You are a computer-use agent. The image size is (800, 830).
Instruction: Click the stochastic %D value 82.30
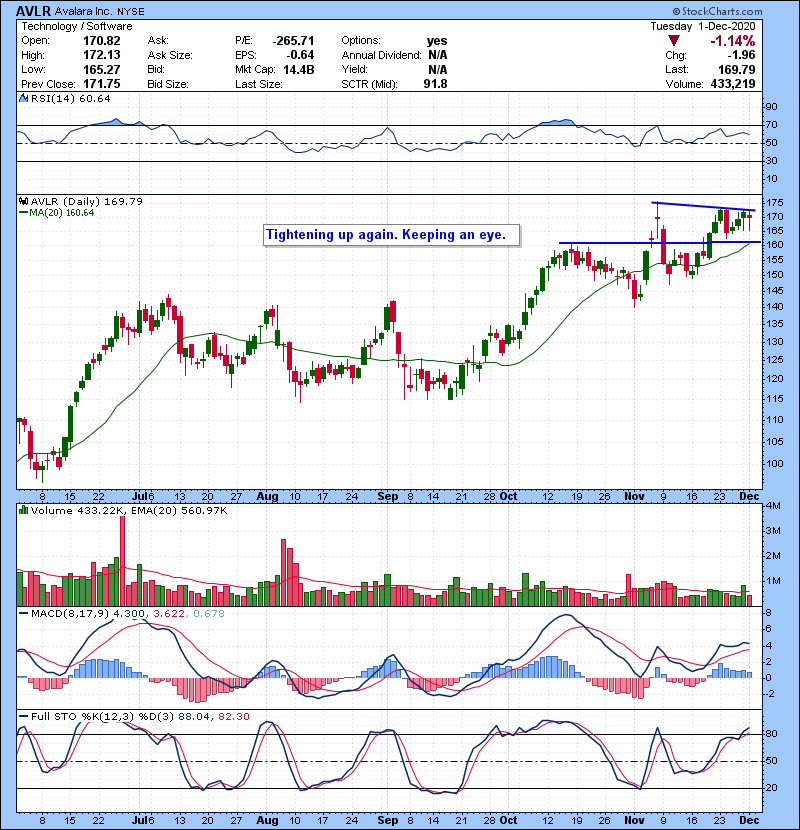[233, 716]
